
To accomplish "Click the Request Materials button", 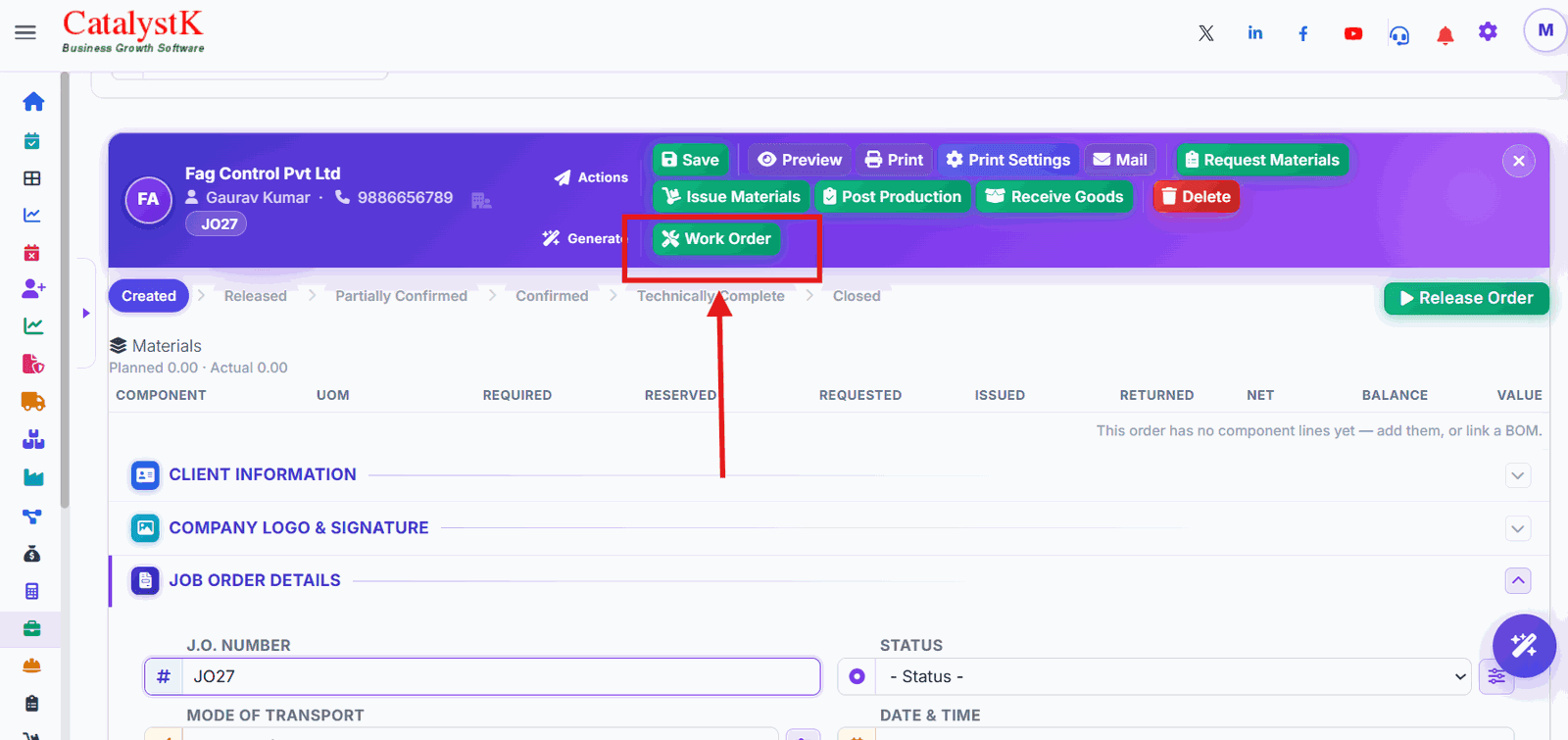I will [x=1262, y=160].
